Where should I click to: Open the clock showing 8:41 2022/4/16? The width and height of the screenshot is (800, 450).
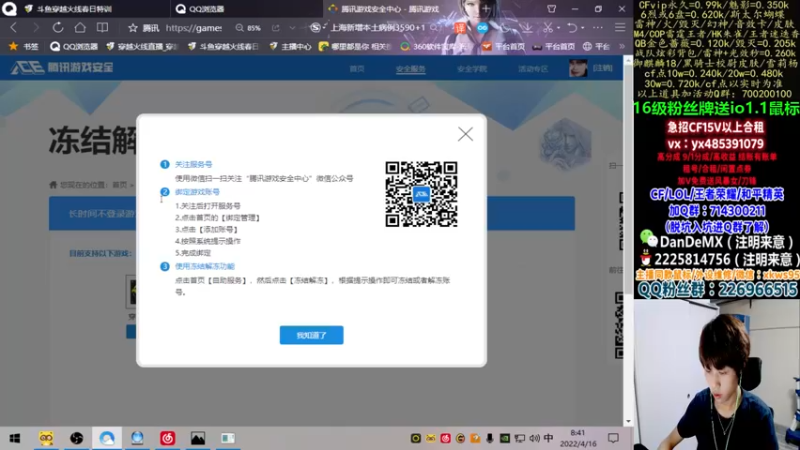tap(578, 438)
